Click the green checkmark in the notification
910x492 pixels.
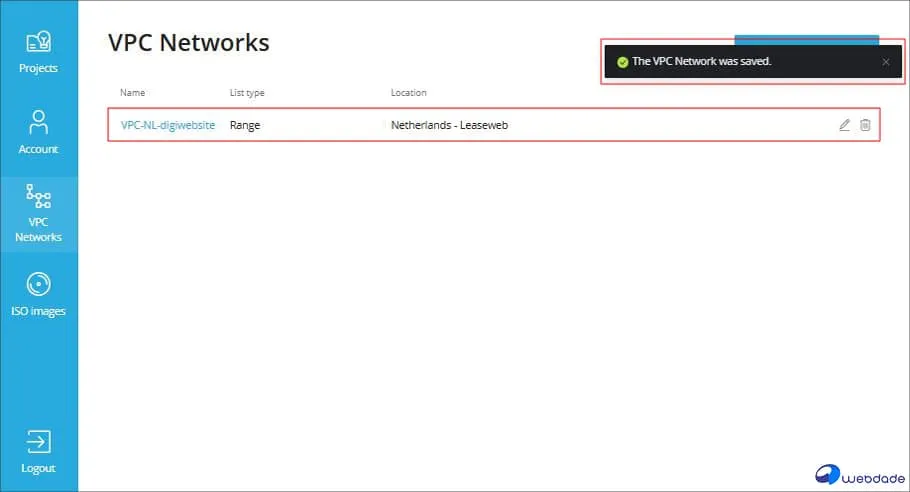click(622, 62)
